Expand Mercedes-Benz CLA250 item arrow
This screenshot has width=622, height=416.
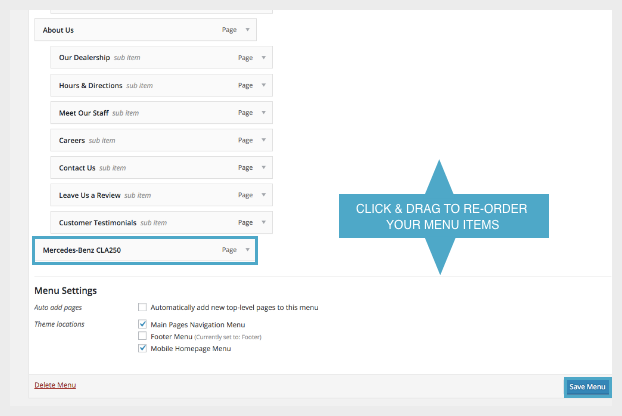(248, 250)
